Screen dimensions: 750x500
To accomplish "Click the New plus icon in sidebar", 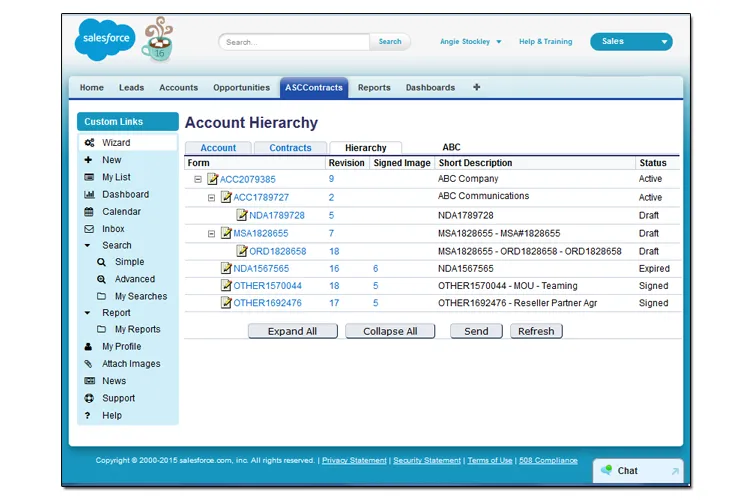I will [88, 160].
